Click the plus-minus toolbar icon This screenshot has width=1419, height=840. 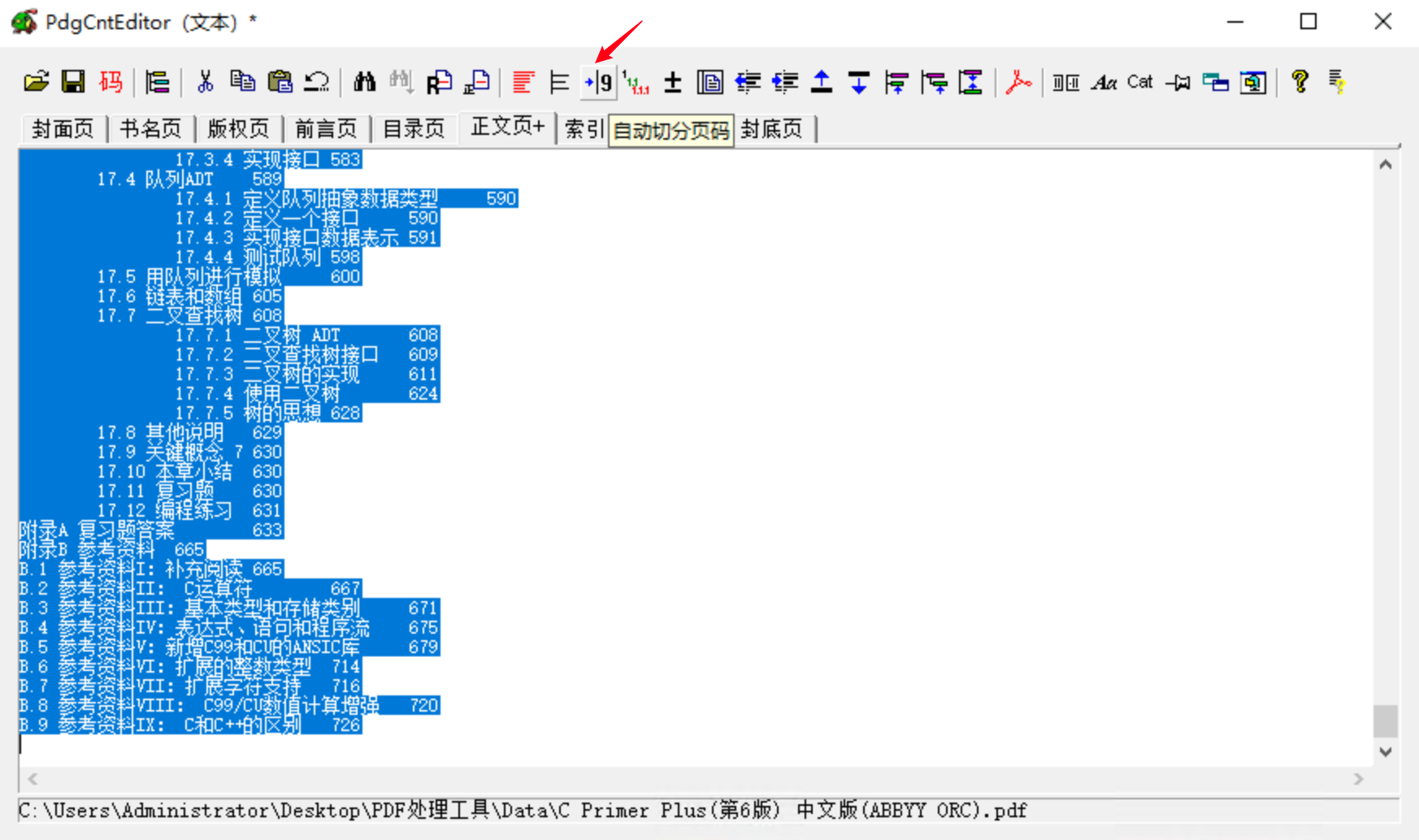tap(673, 82)
